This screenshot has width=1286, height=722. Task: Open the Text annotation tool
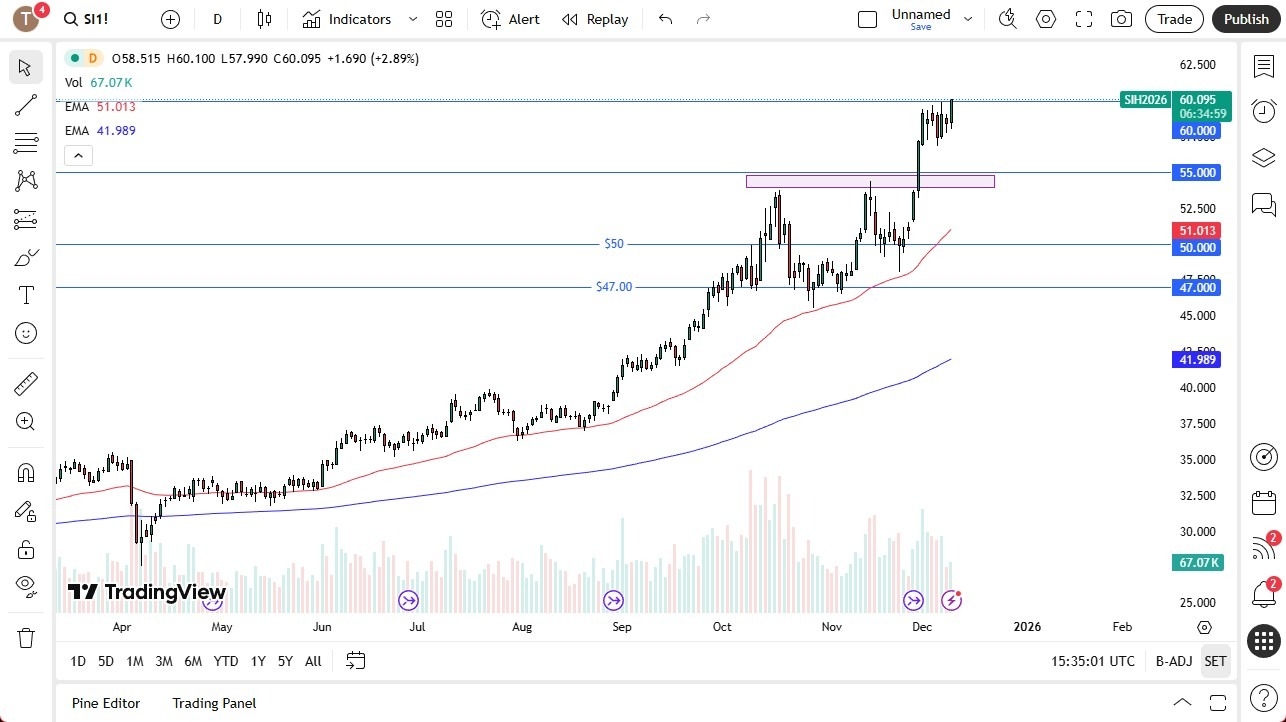pyautogui.click(x=25, y=295)
